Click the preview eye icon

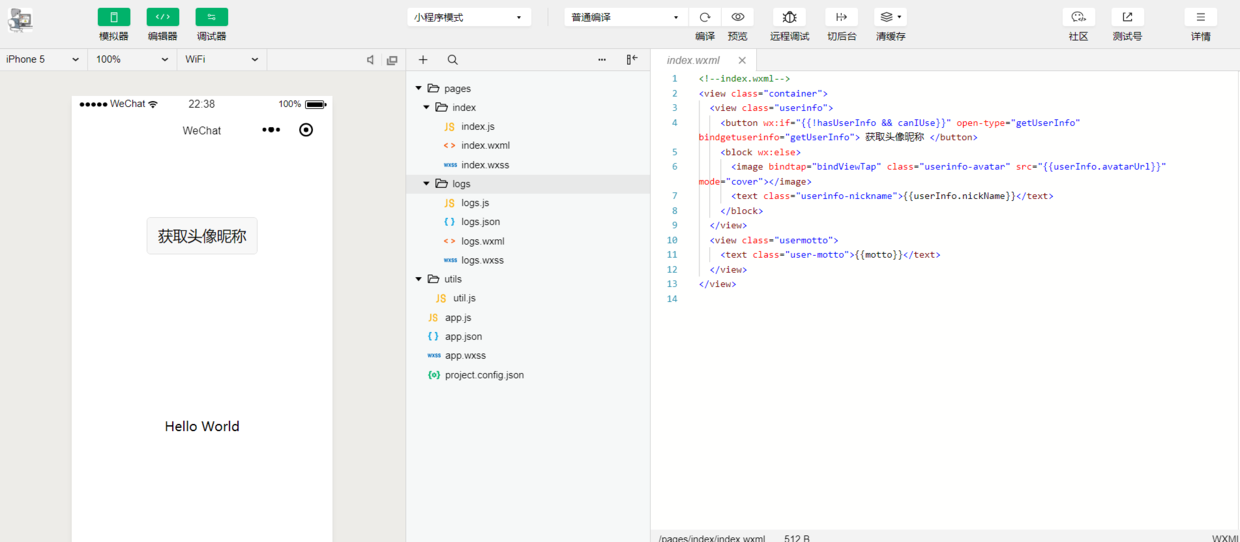coord(738,17)
